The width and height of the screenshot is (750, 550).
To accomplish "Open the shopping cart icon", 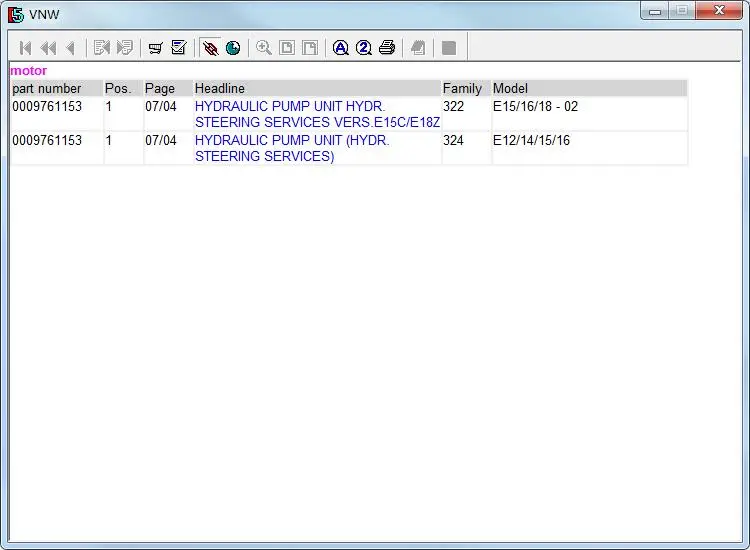I will point(155,48).
